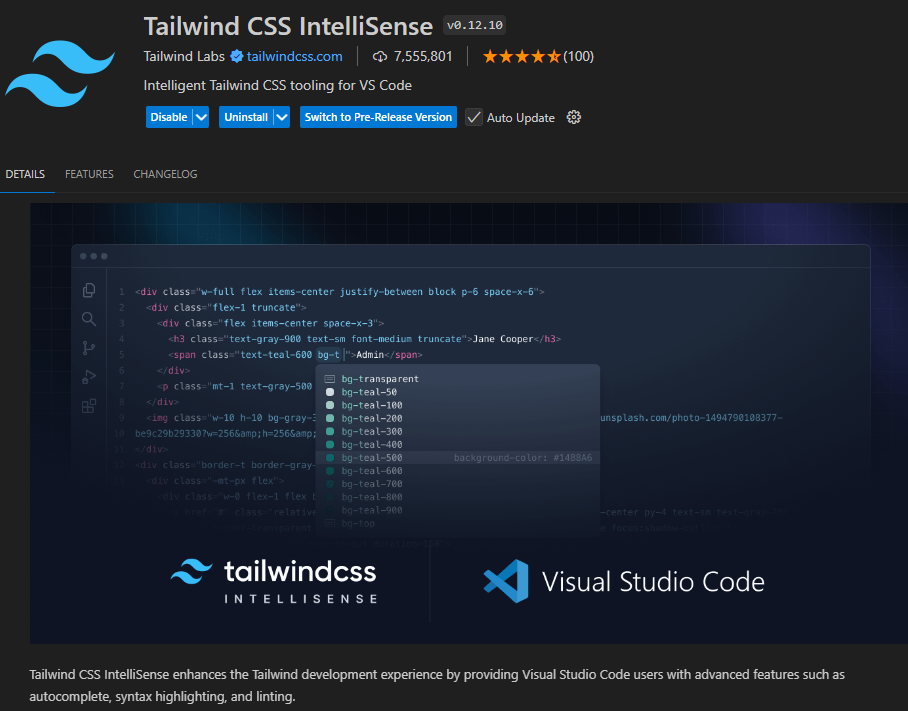Click the Tailwind CSS extension logo

tap(60, 74)
